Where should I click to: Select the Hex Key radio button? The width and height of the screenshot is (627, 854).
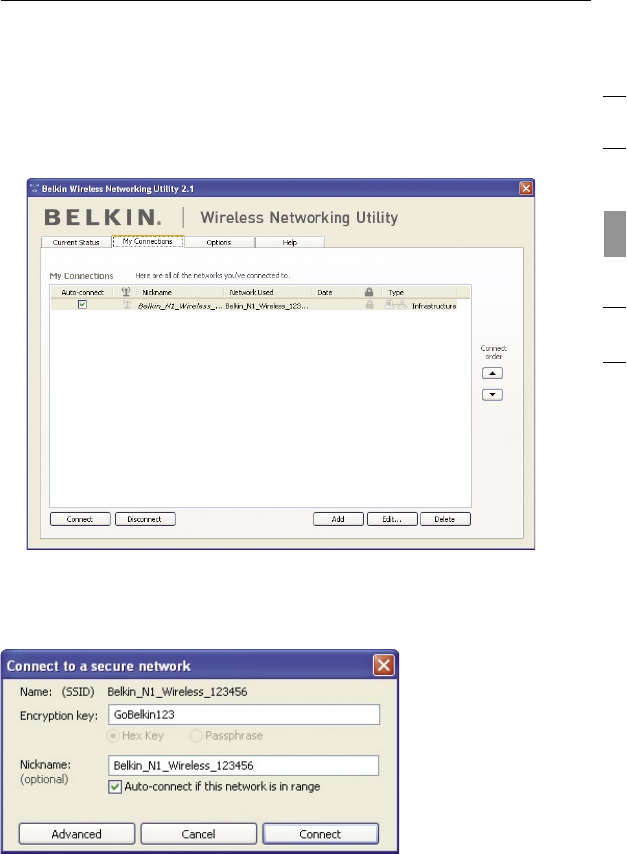(x=113, y=736)
